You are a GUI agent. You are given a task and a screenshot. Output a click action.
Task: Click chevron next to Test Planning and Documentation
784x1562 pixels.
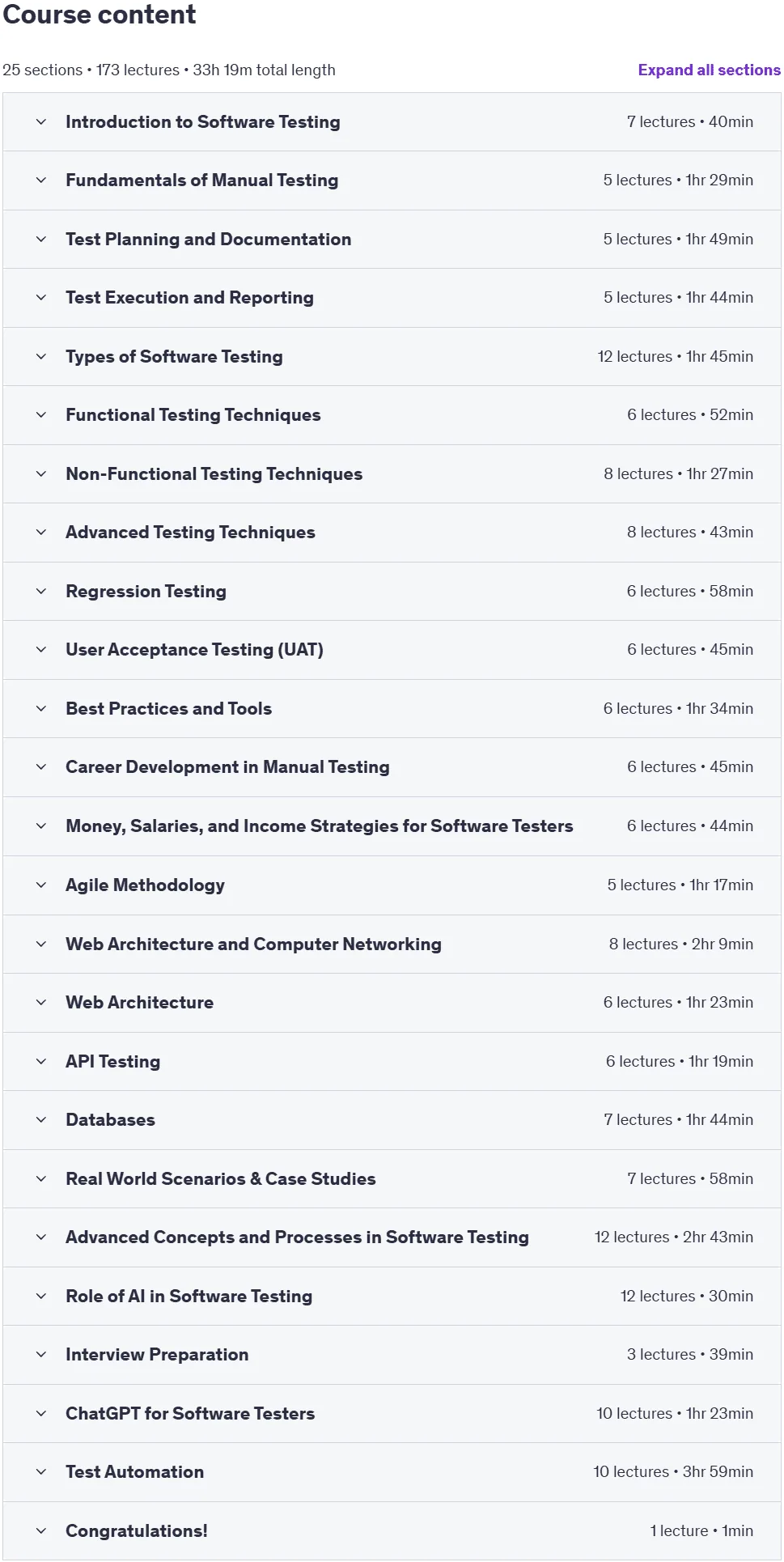(x=41, y=240)
